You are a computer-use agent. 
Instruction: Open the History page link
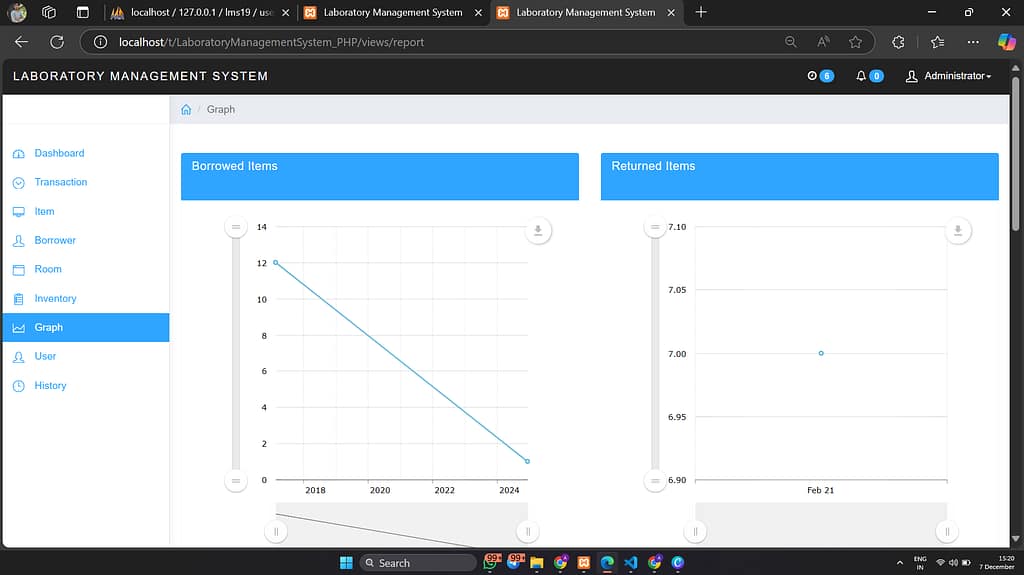[x=50, y=385]
